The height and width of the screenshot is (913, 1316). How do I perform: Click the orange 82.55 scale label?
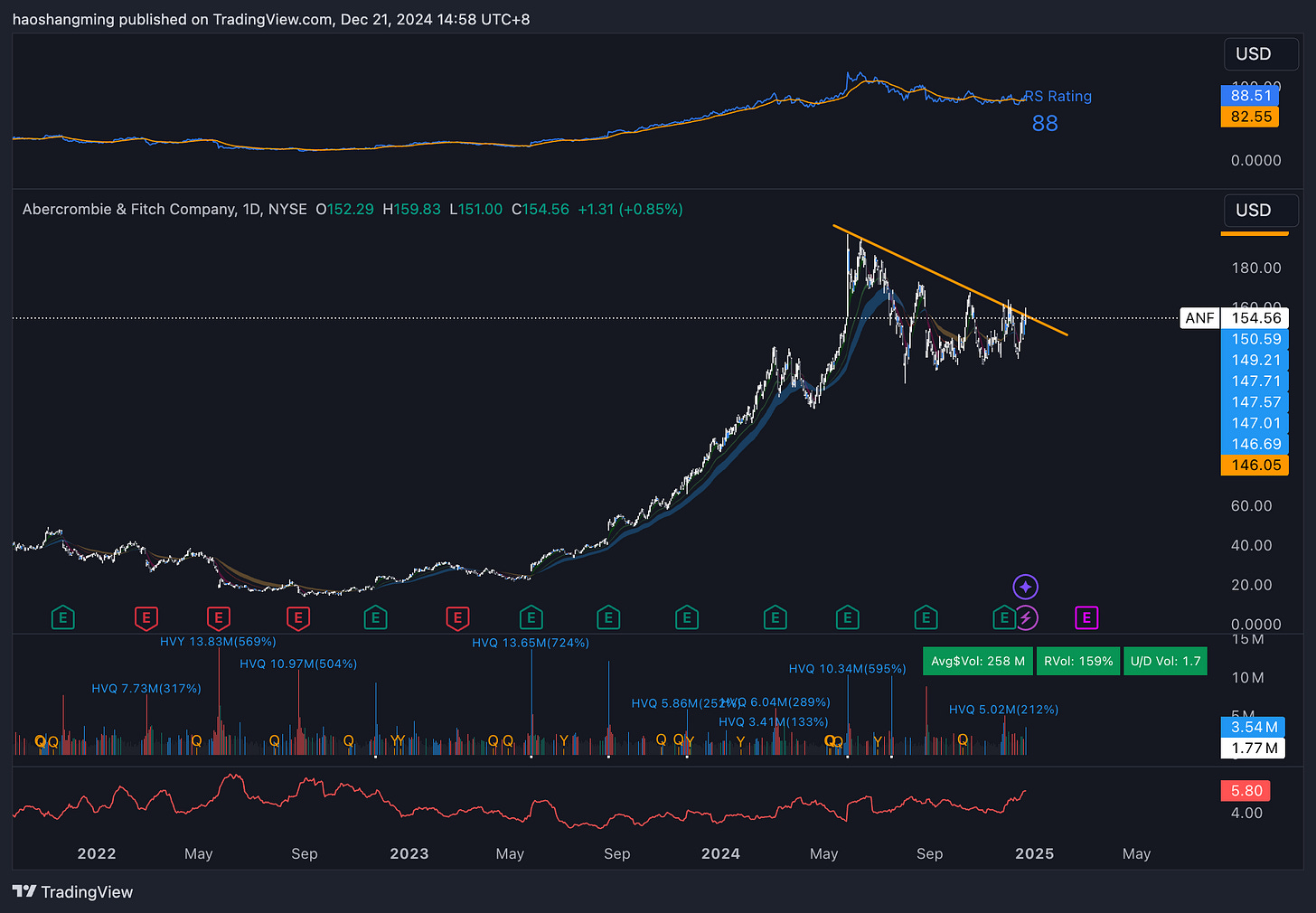1251,117
